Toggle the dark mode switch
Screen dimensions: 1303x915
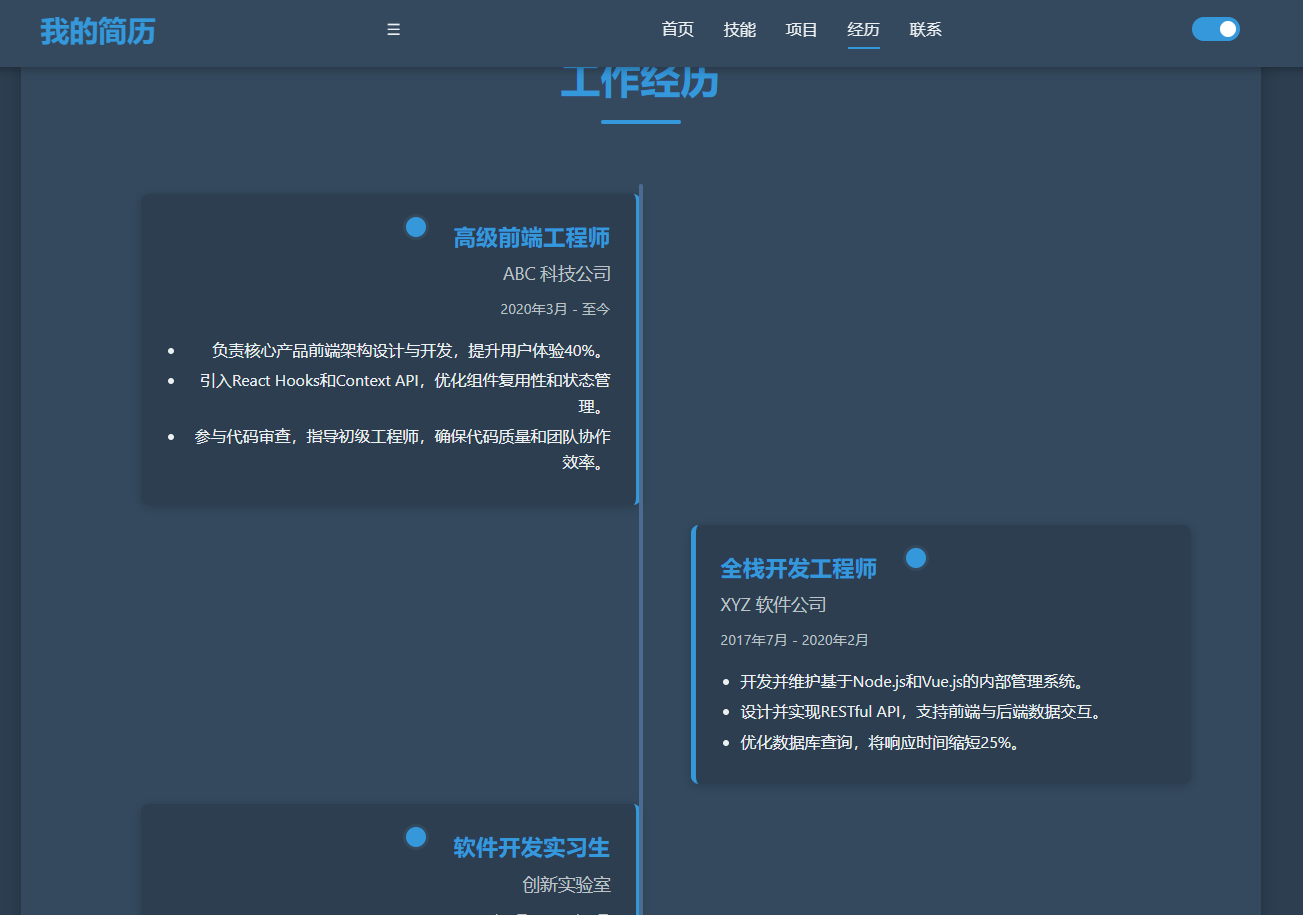click(x=1215, y=29)
